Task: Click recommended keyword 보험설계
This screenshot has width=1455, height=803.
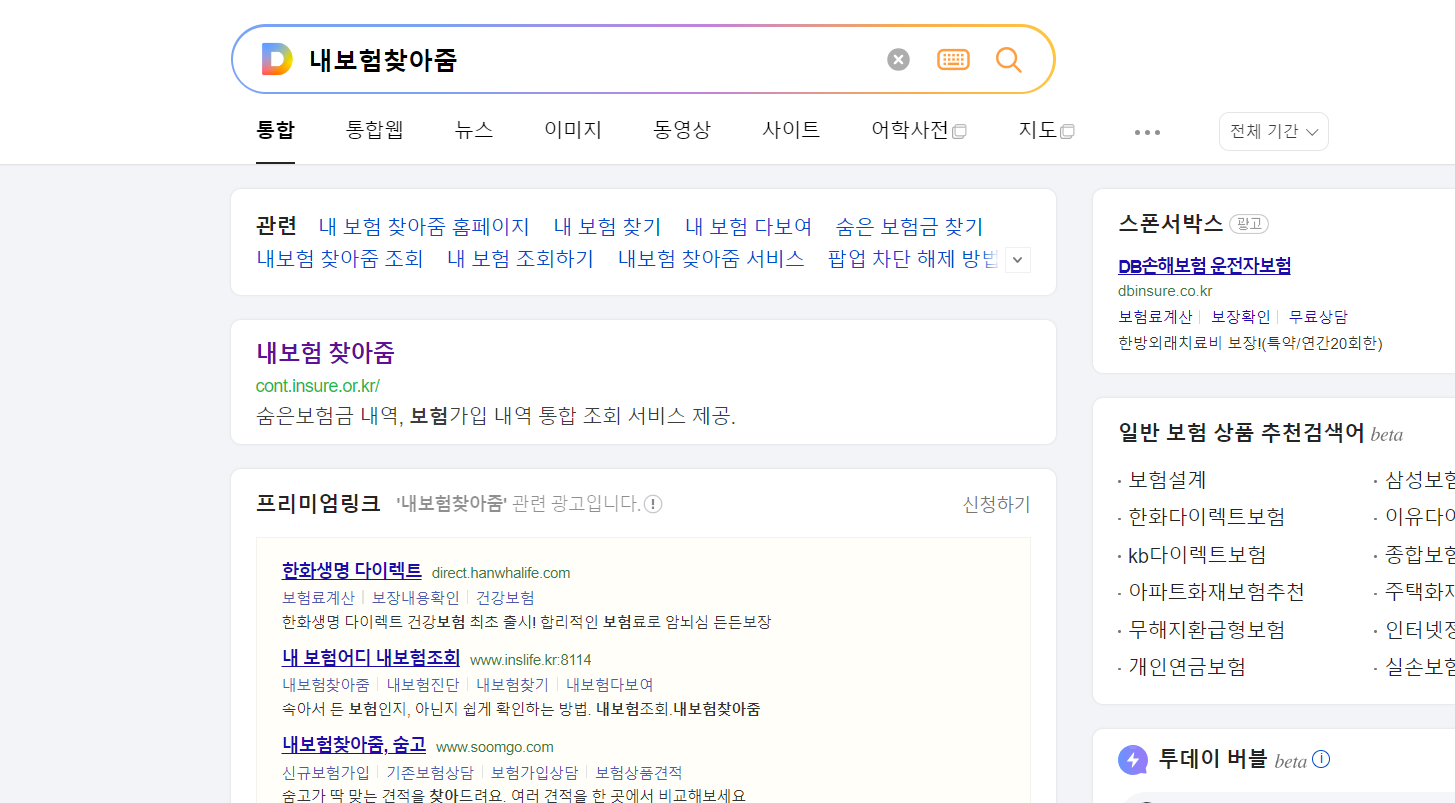Action: coord(1167,480)
